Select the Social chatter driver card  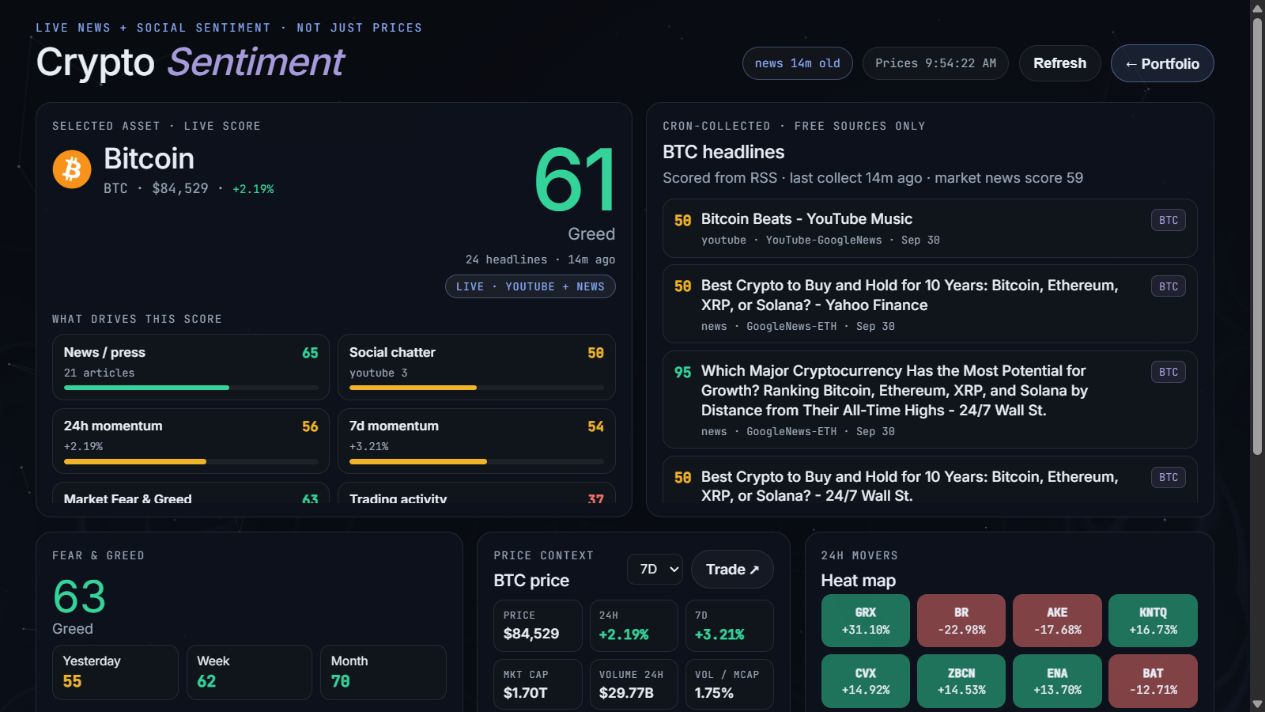tap(476, 367)
